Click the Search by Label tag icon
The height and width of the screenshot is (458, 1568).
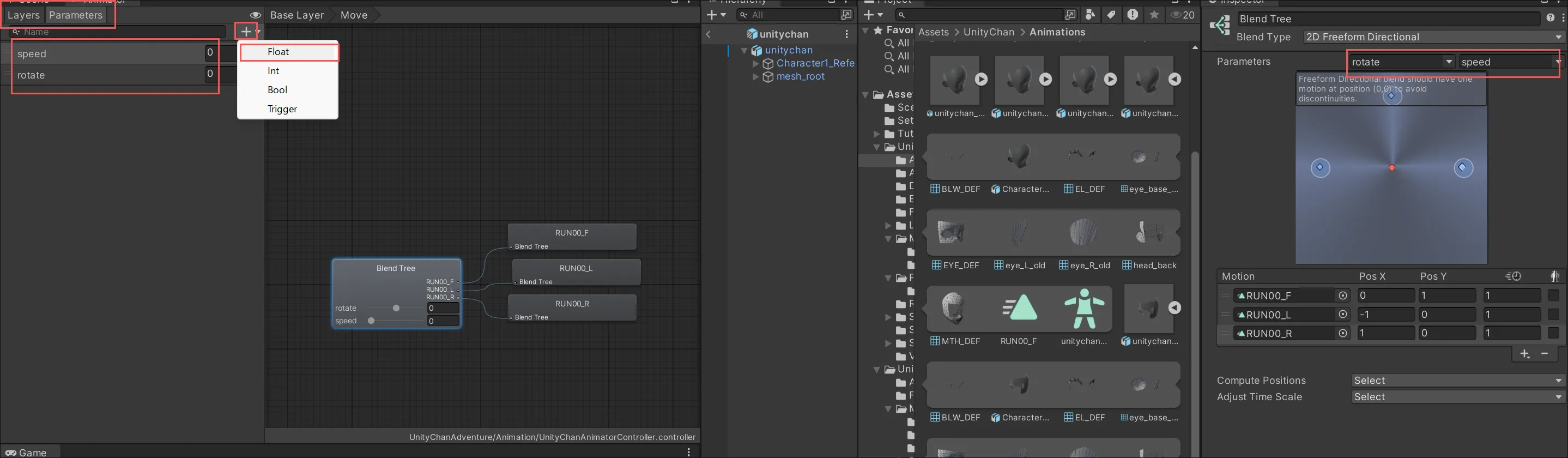[x=1111, y=15]
